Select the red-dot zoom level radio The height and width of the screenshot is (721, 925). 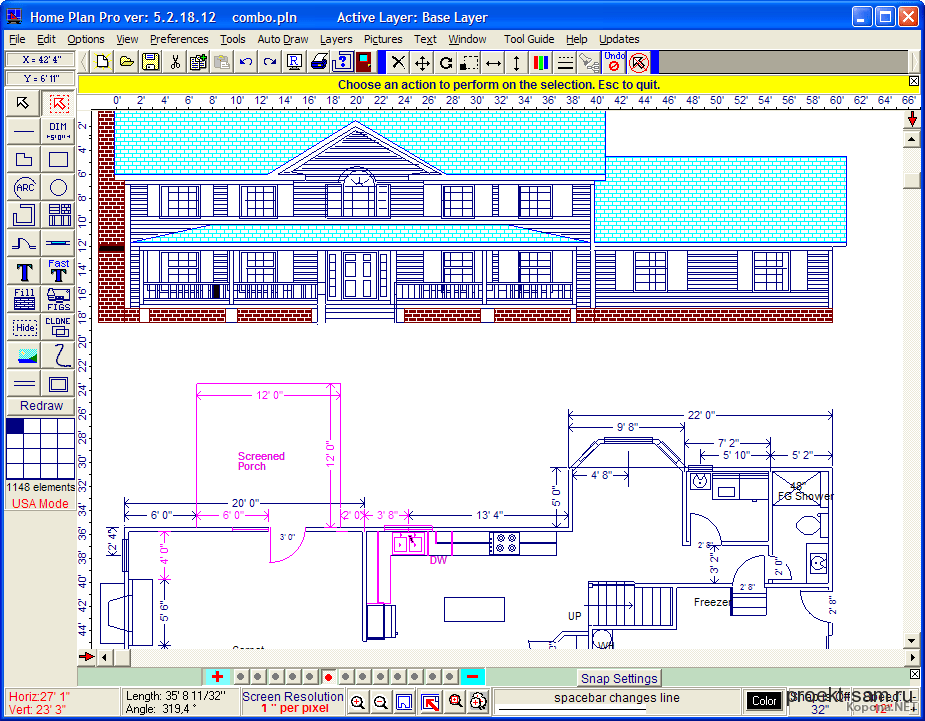(x=329, y=677)
